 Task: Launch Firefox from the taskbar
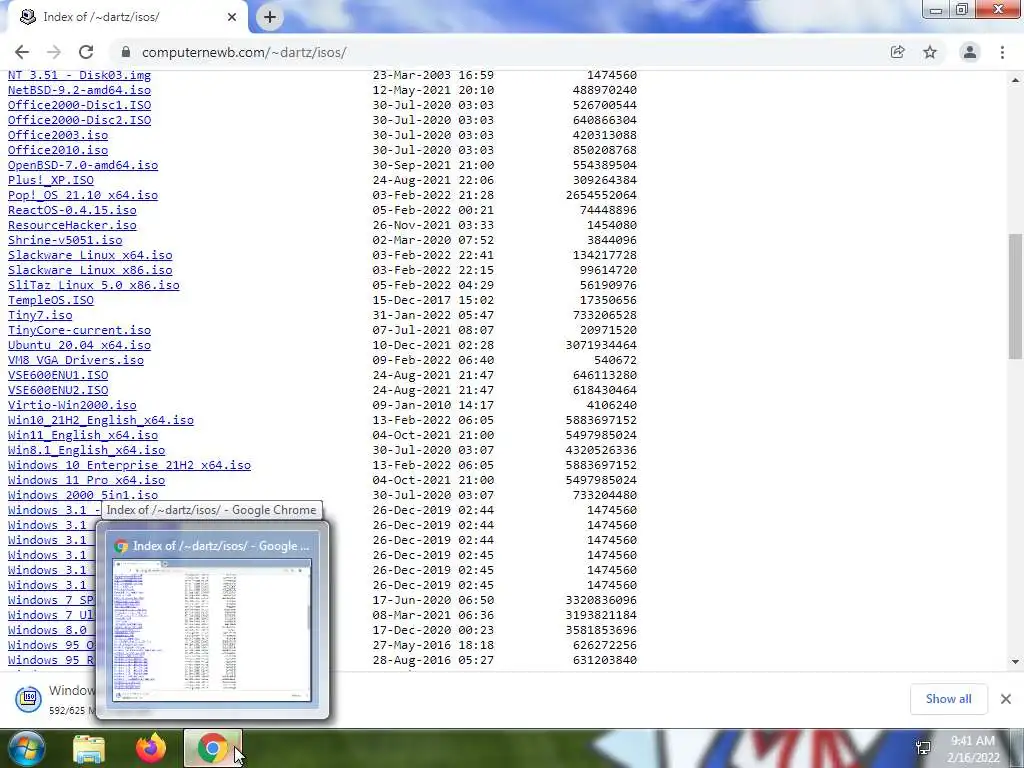[151, 748]
